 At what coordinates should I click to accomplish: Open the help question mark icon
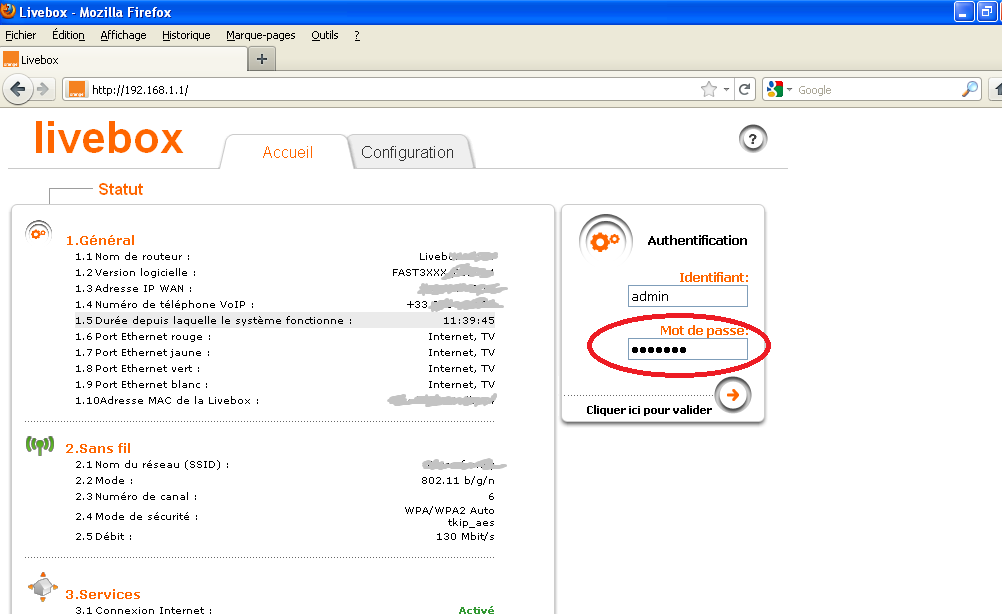click(x=753, y=139)
